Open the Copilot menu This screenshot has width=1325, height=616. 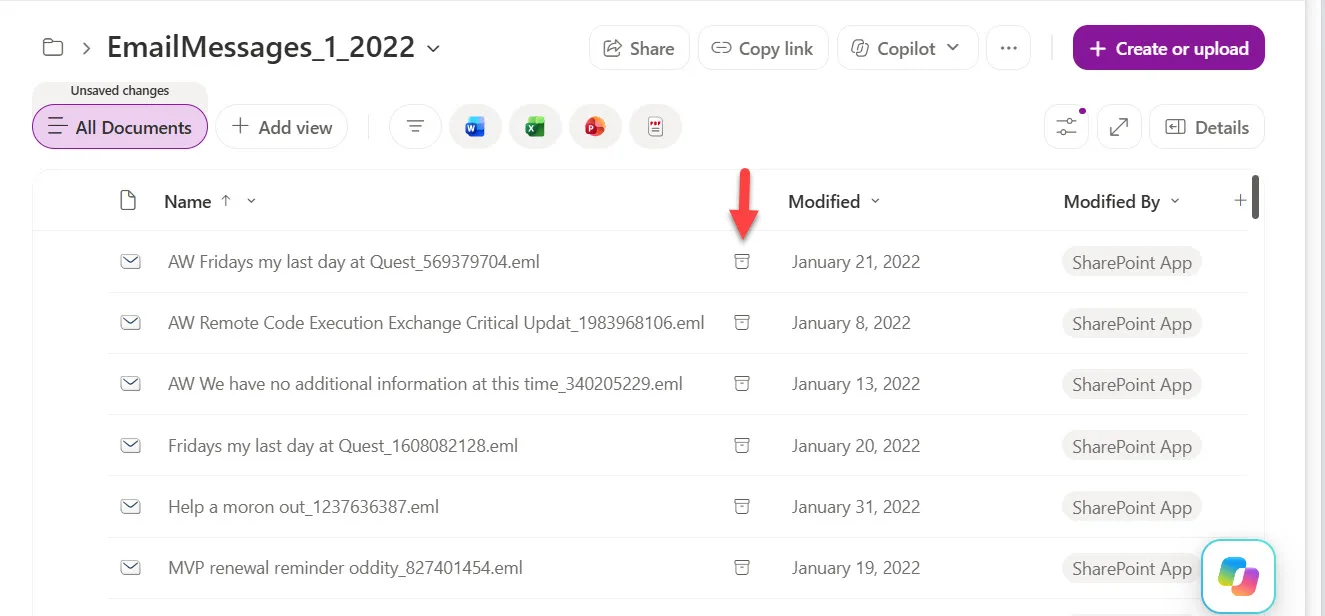tap(907, 48)
